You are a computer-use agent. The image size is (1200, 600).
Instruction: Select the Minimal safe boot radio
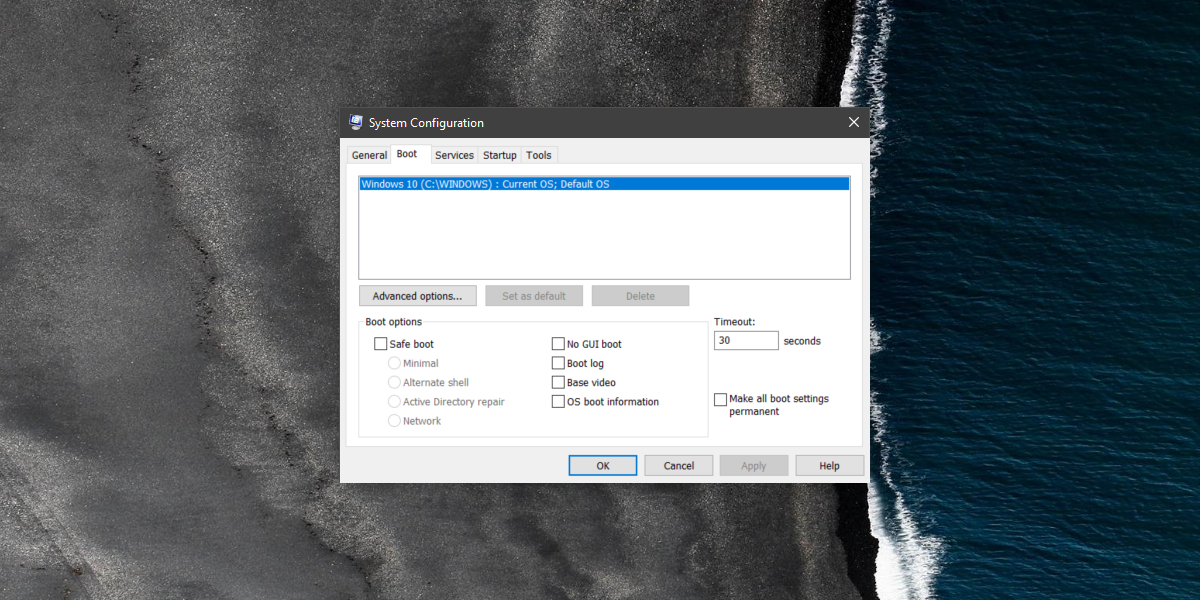click(x=394, y=363)
